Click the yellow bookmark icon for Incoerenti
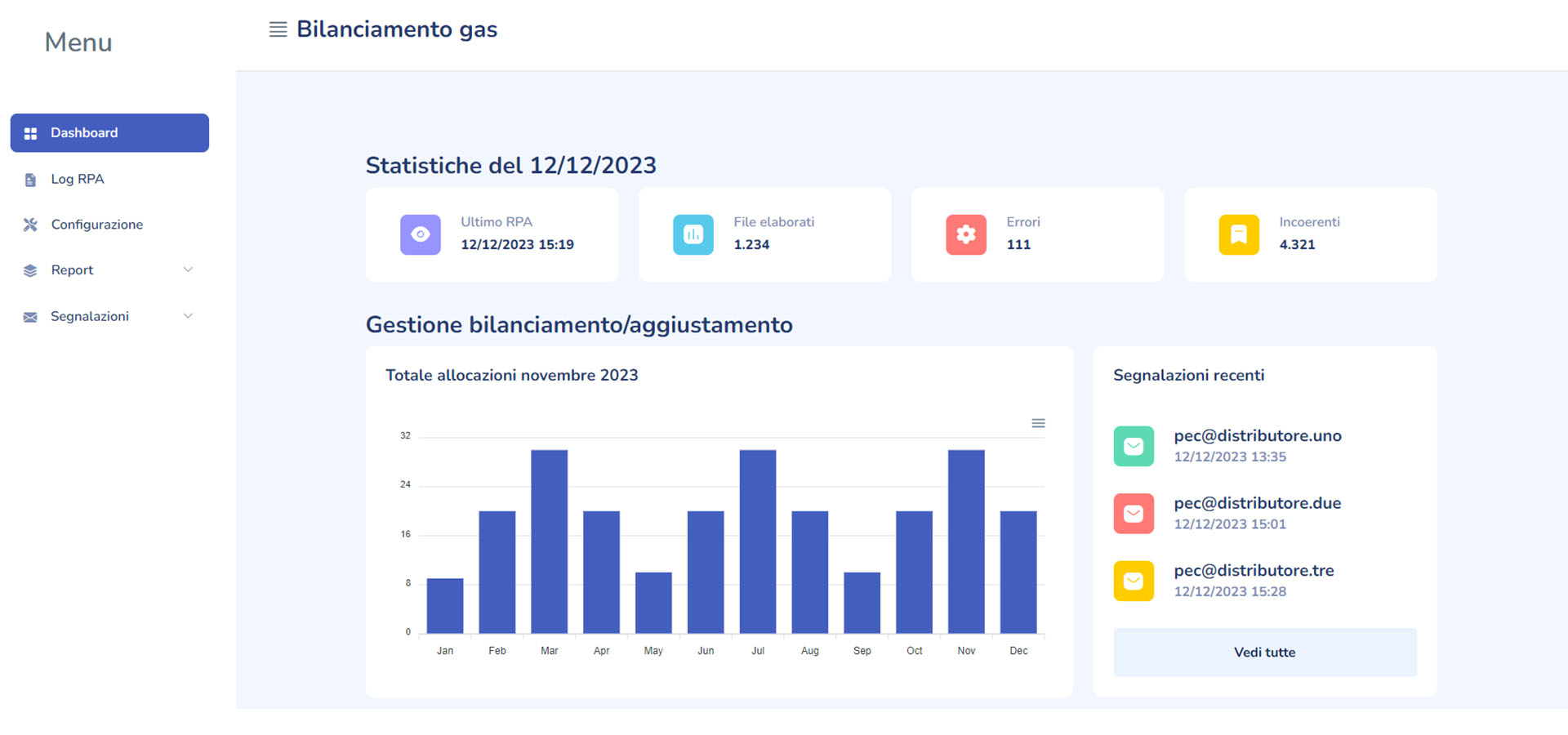The height and width of the screenshot is (735, 1568). tap(1238, 234)
